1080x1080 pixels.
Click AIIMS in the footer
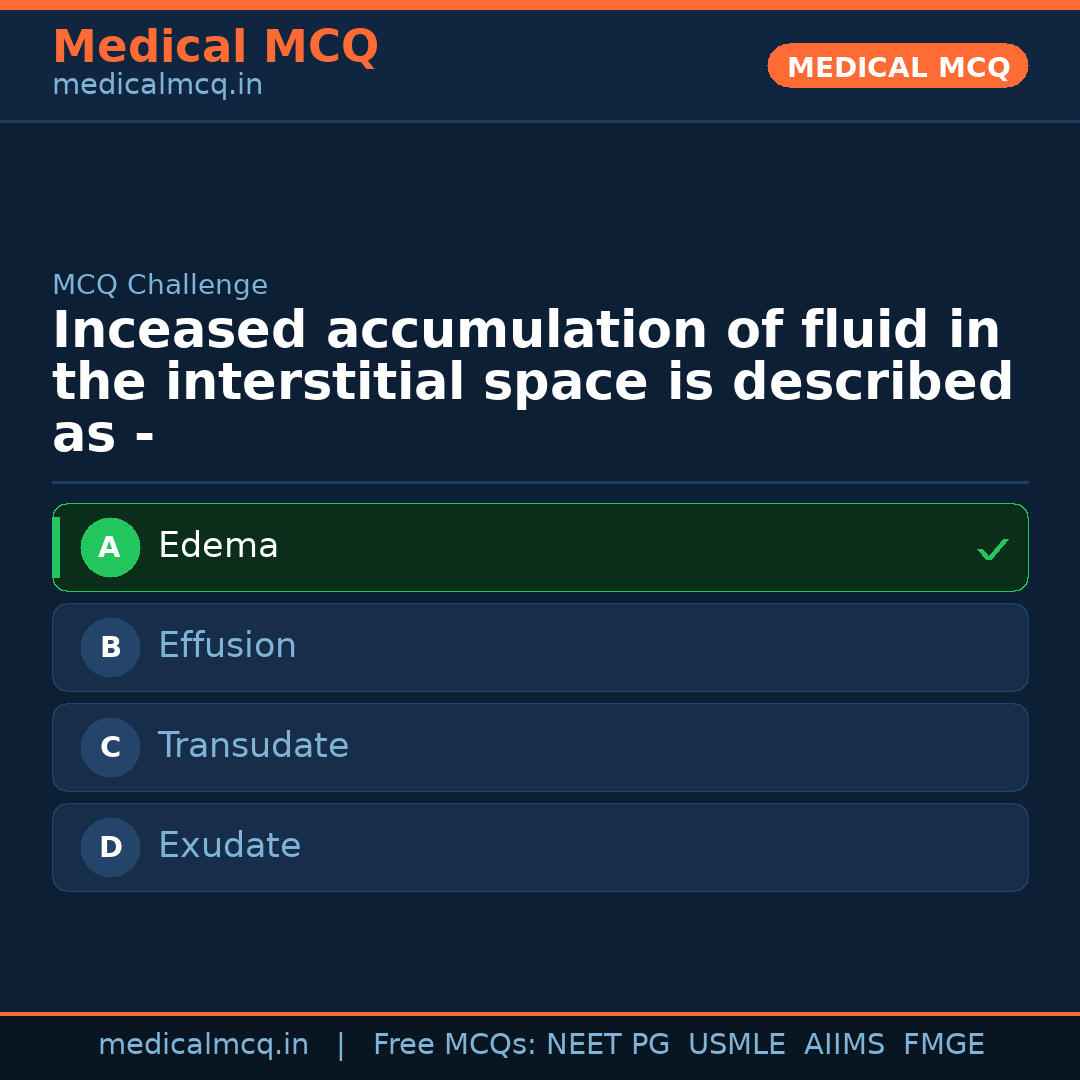844,1045
